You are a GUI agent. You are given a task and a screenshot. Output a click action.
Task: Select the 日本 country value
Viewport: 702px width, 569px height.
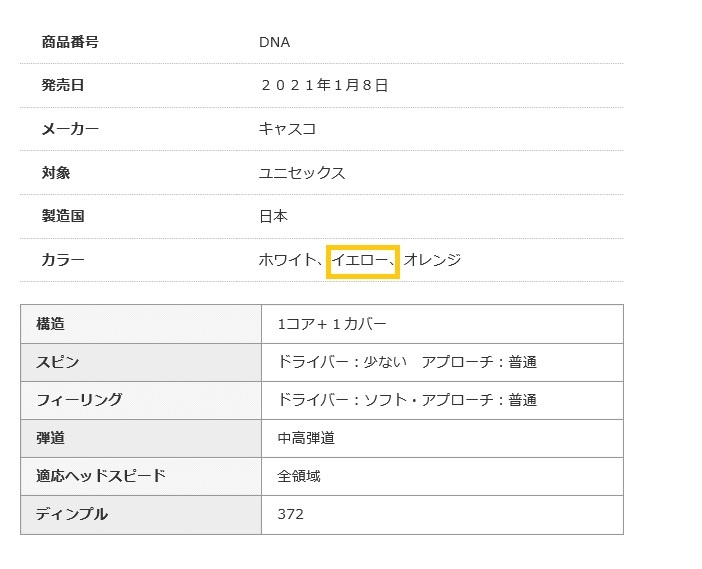point(273,216)
